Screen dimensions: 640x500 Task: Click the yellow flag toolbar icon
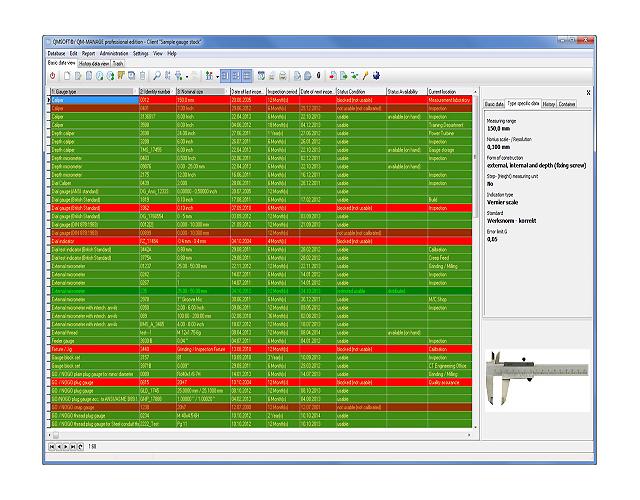click(120, 76)
